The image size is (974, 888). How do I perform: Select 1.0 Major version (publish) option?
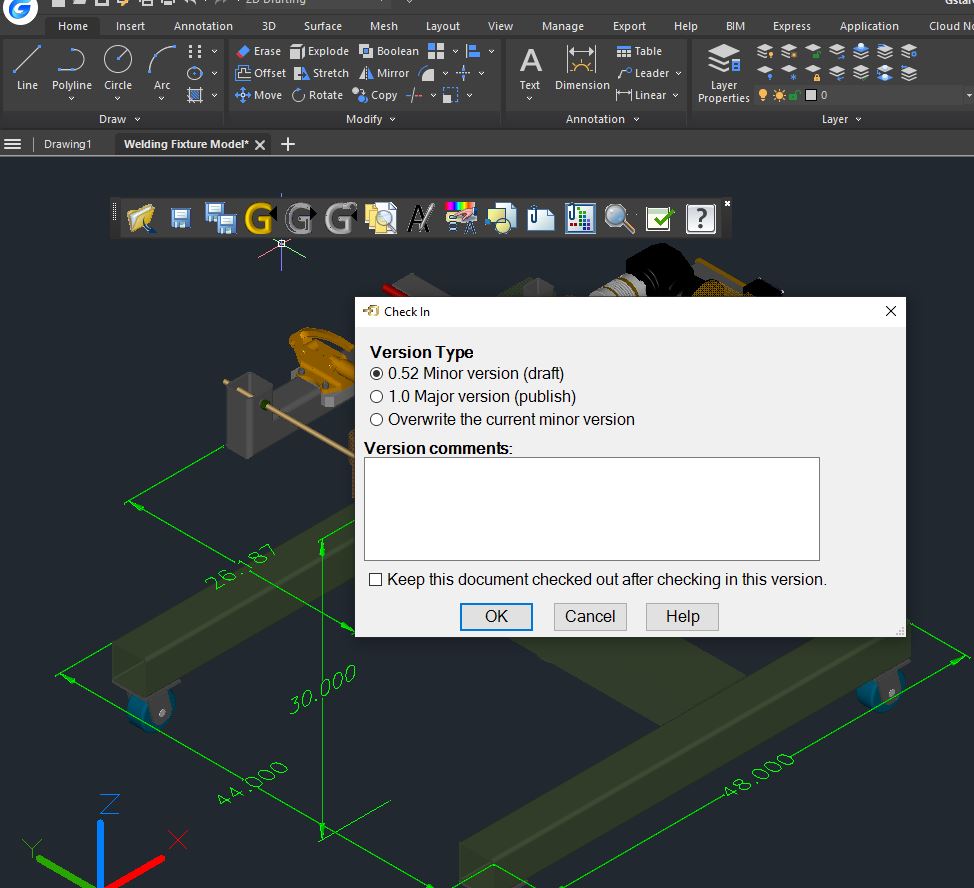click(376, 396)
